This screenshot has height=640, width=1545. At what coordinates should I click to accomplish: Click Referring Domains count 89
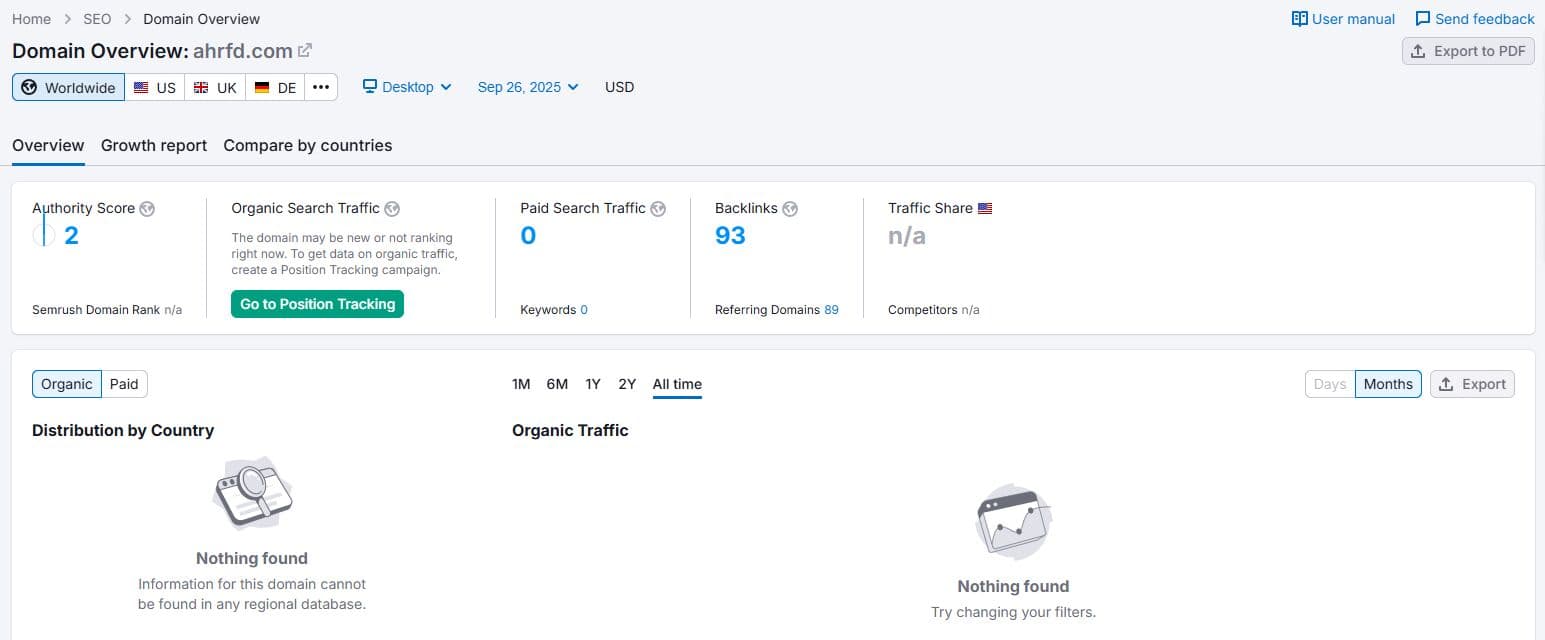coord(831,310)
